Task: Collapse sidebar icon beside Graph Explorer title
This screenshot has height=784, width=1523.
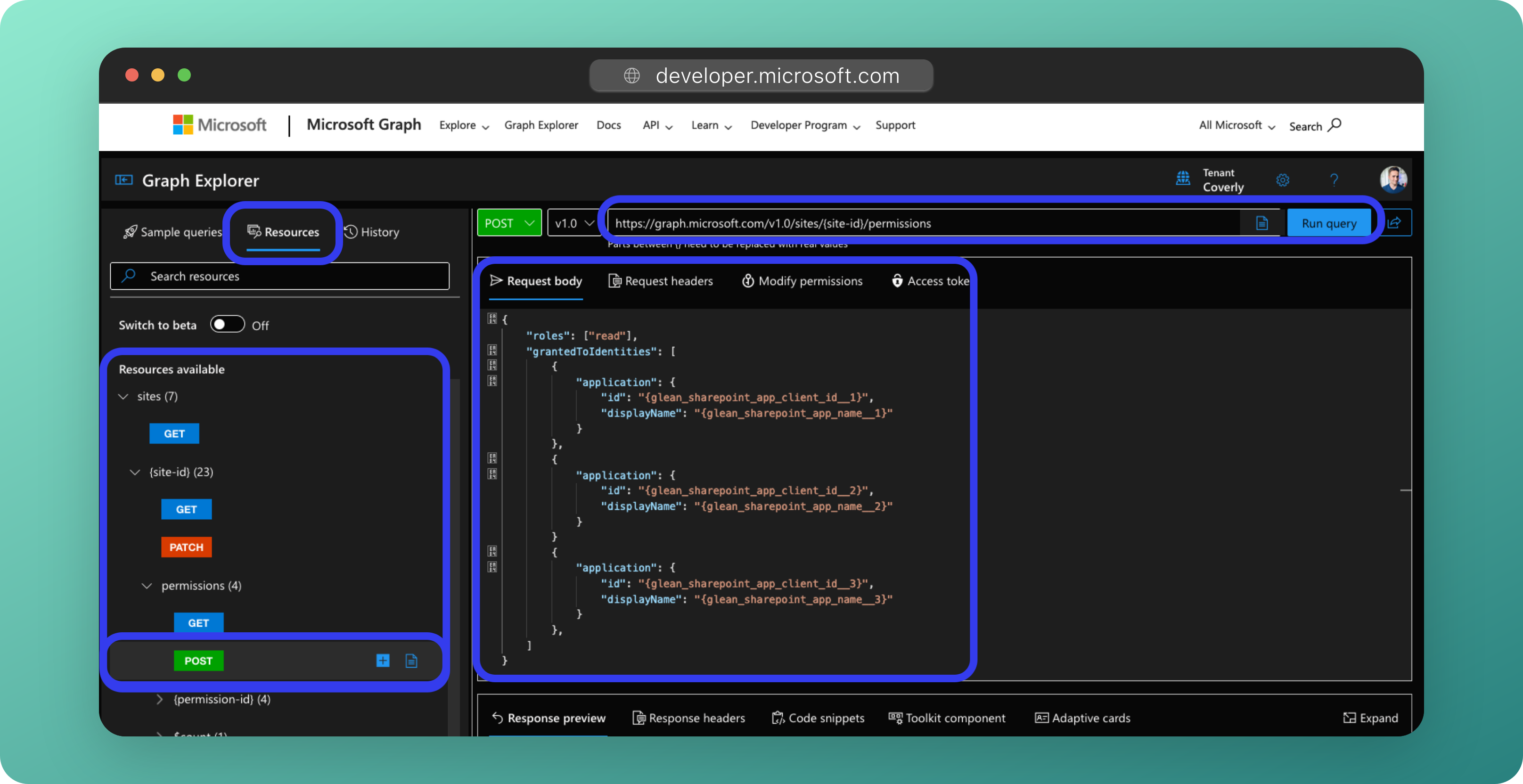Action: [123, 180]
